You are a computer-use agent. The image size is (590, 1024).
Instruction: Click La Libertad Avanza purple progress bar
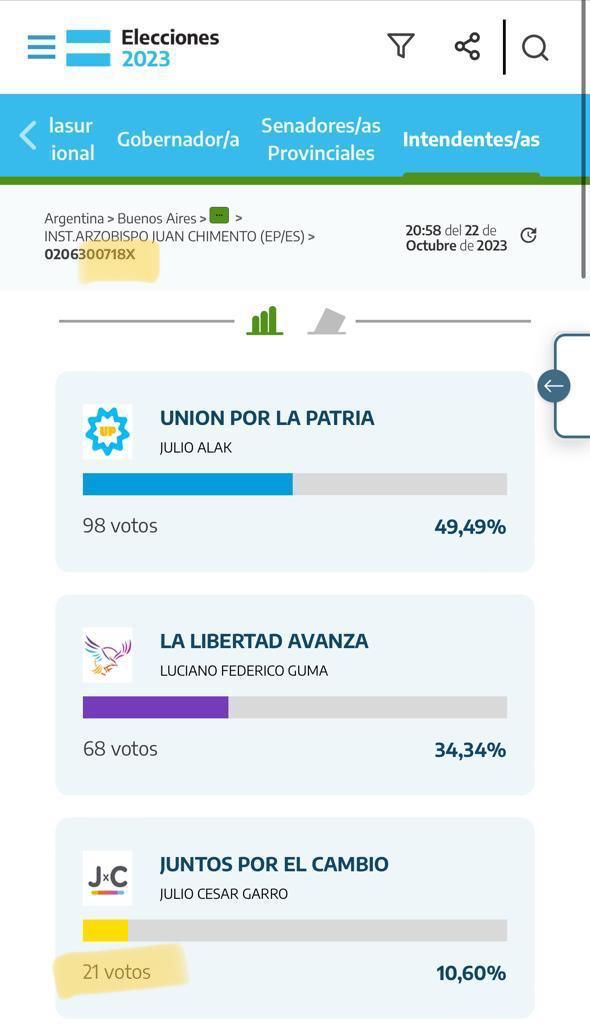(156, 707)
